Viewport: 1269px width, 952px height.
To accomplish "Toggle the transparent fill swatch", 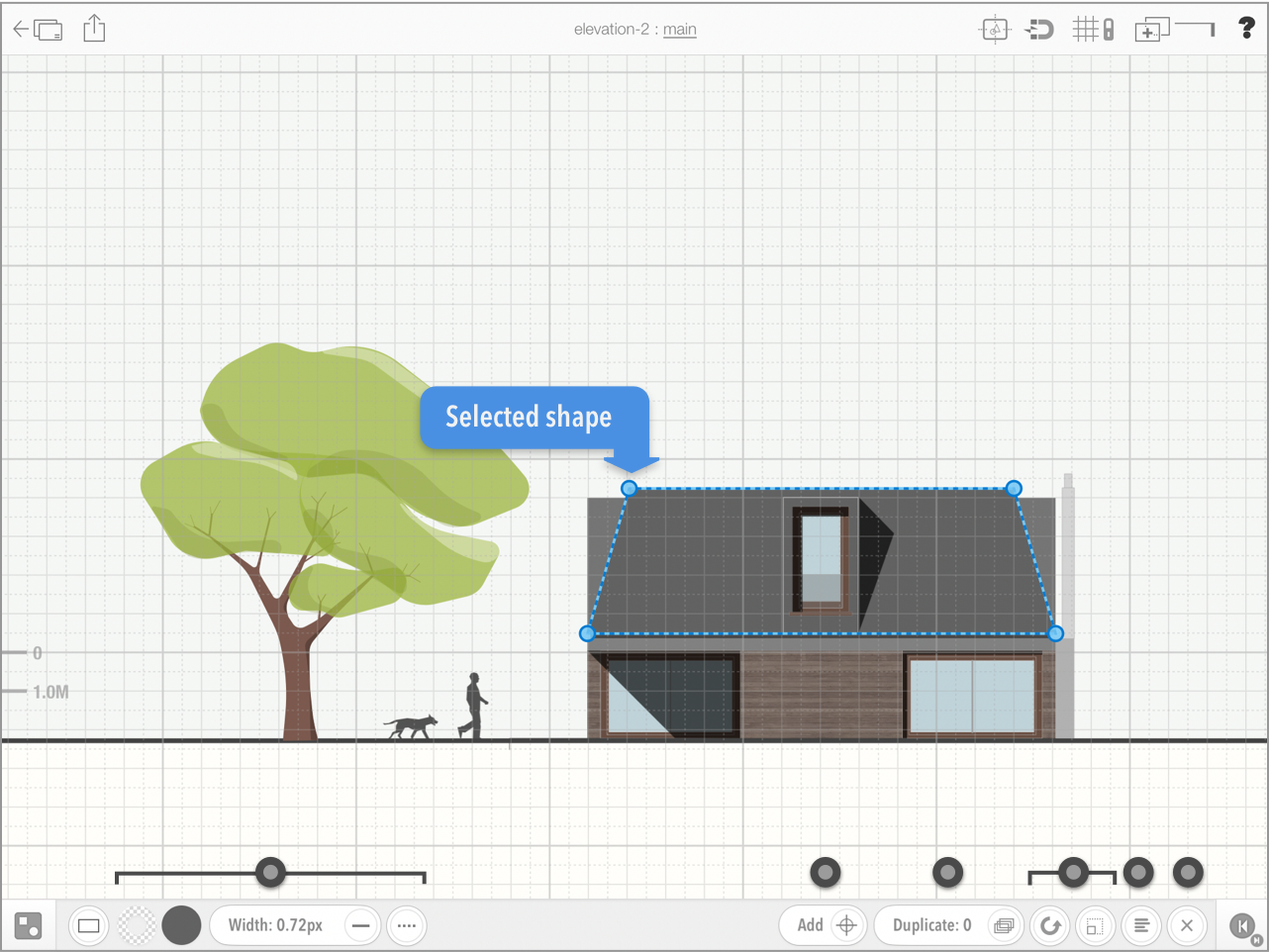I will pos(137,925).
